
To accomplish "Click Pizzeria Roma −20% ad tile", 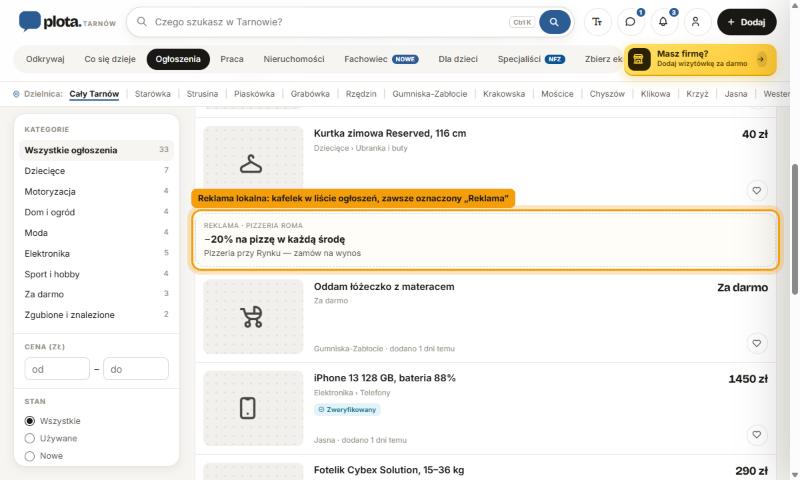I will tap(486, 239).
